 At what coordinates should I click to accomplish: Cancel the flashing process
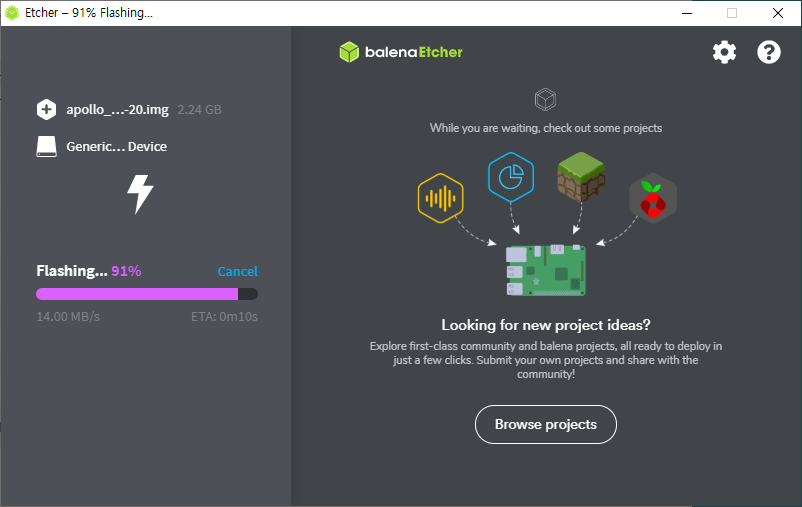(x=237, y=271)
